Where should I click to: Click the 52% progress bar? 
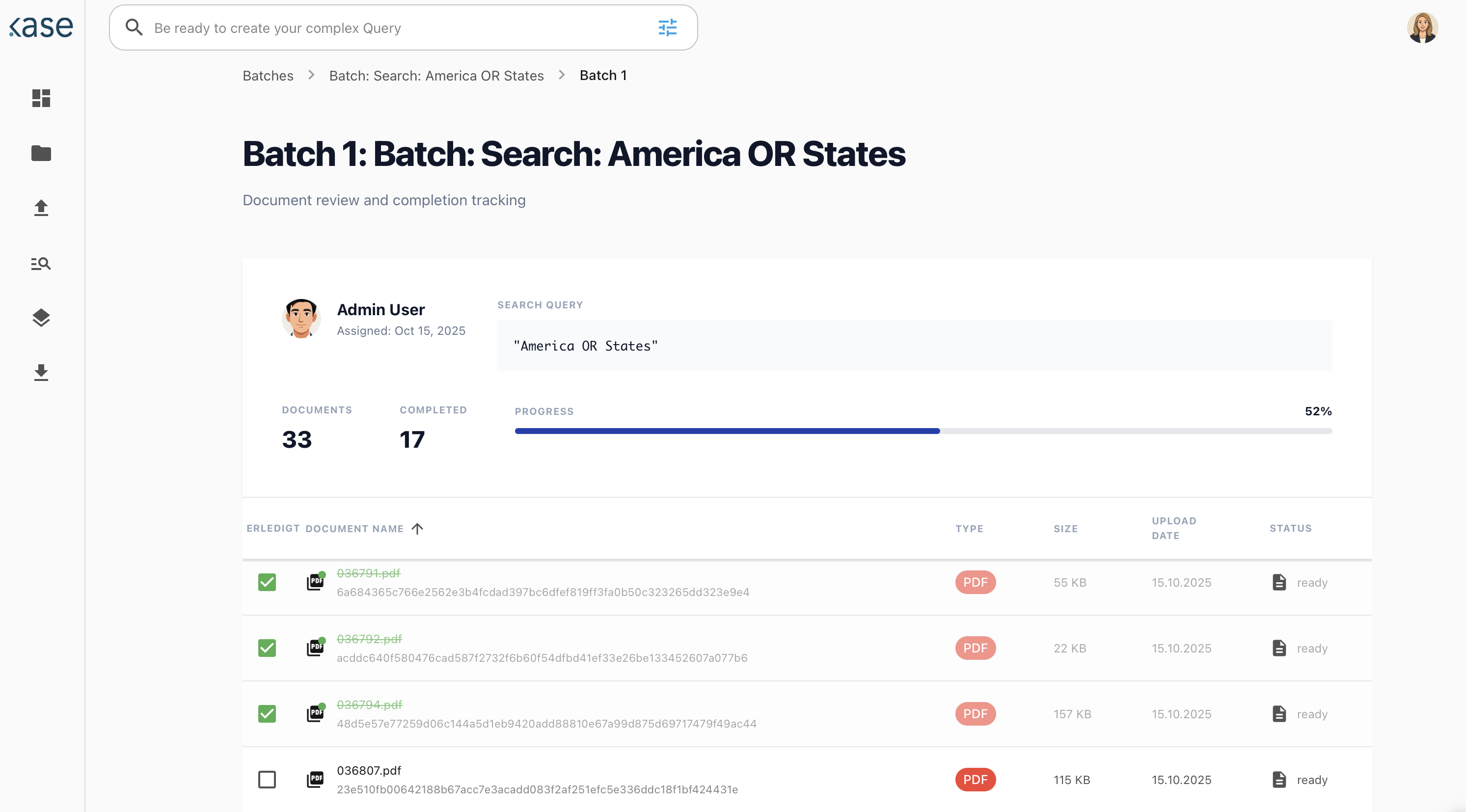(922, 431)
